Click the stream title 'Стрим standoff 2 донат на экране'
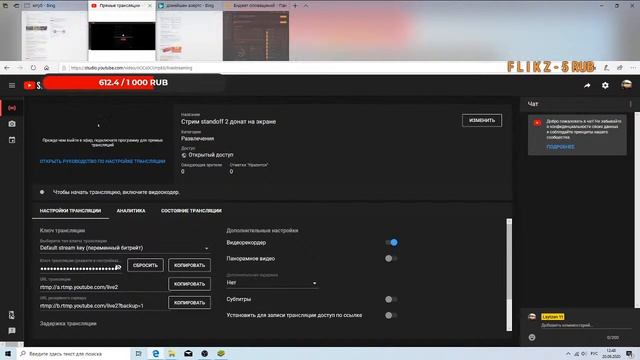Viewport: 640px width, 360px height. pos(229,122)
